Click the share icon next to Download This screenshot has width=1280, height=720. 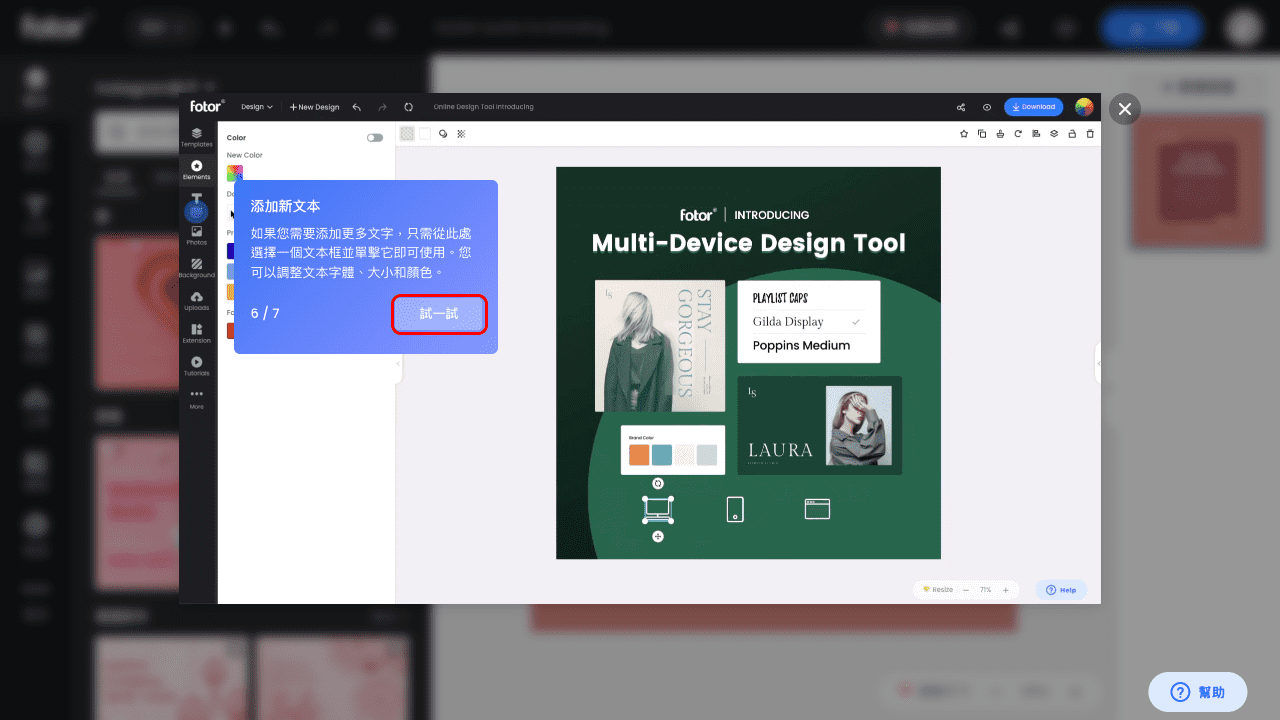click(960, 107)
